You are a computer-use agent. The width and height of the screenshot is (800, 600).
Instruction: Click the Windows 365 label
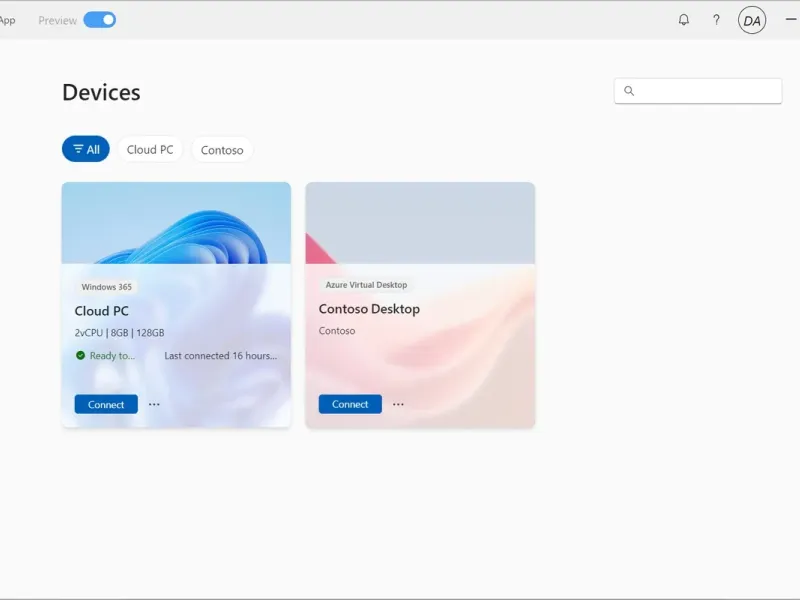point(107,287)
